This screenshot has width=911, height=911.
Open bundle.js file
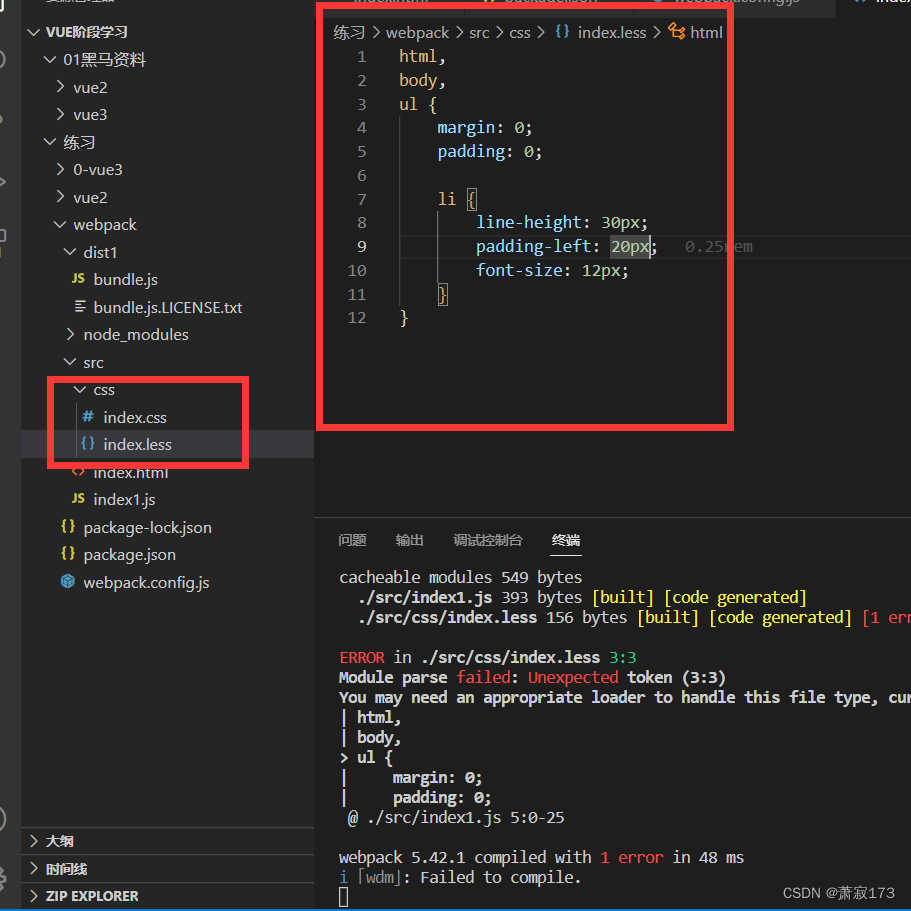125,280
